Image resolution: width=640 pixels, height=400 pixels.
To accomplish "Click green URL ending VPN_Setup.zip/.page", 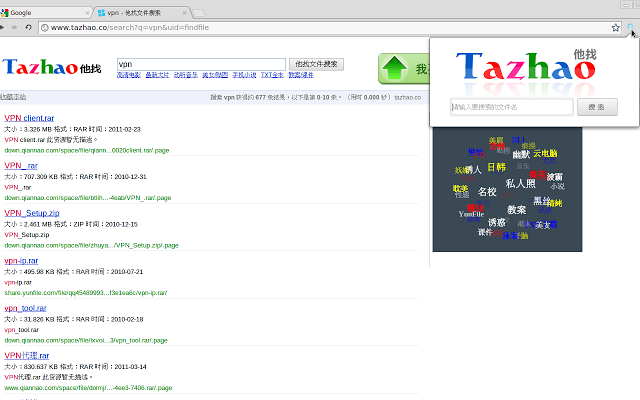I will click(91, 245).
